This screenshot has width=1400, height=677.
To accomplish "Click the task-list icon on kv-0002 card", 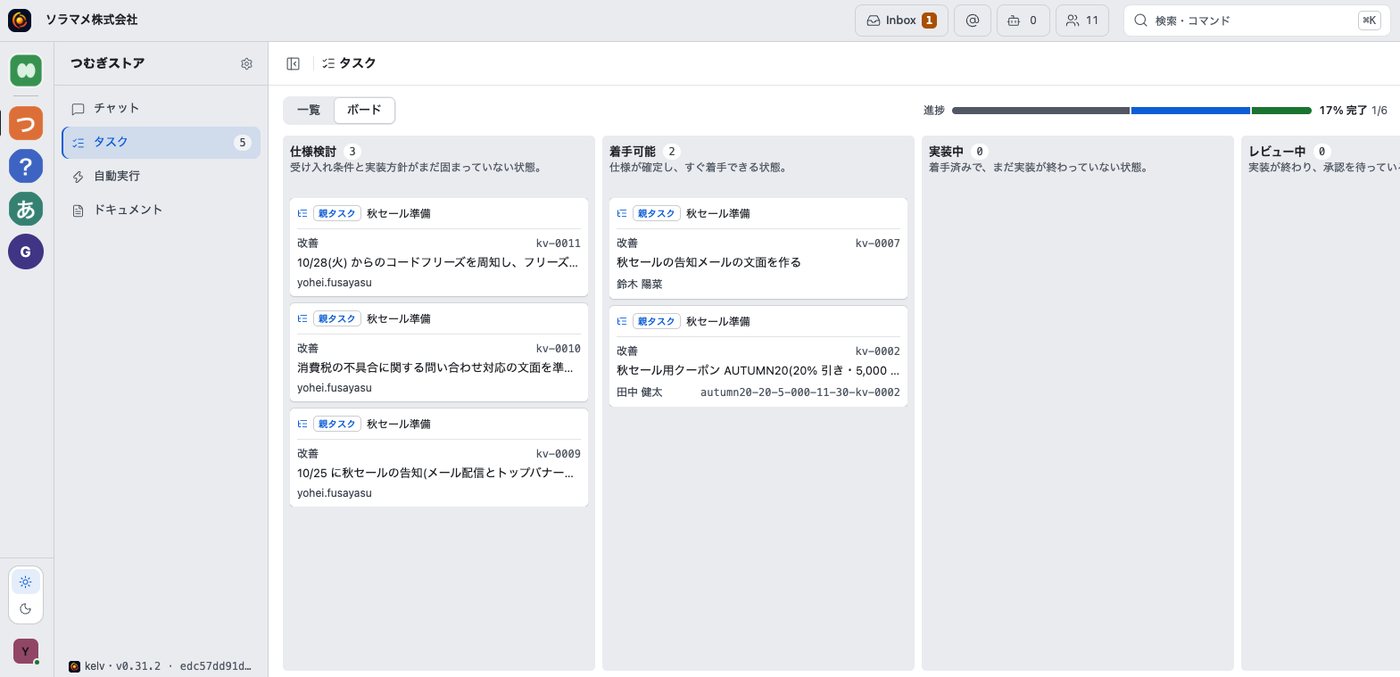I will (x=622, y=321).
